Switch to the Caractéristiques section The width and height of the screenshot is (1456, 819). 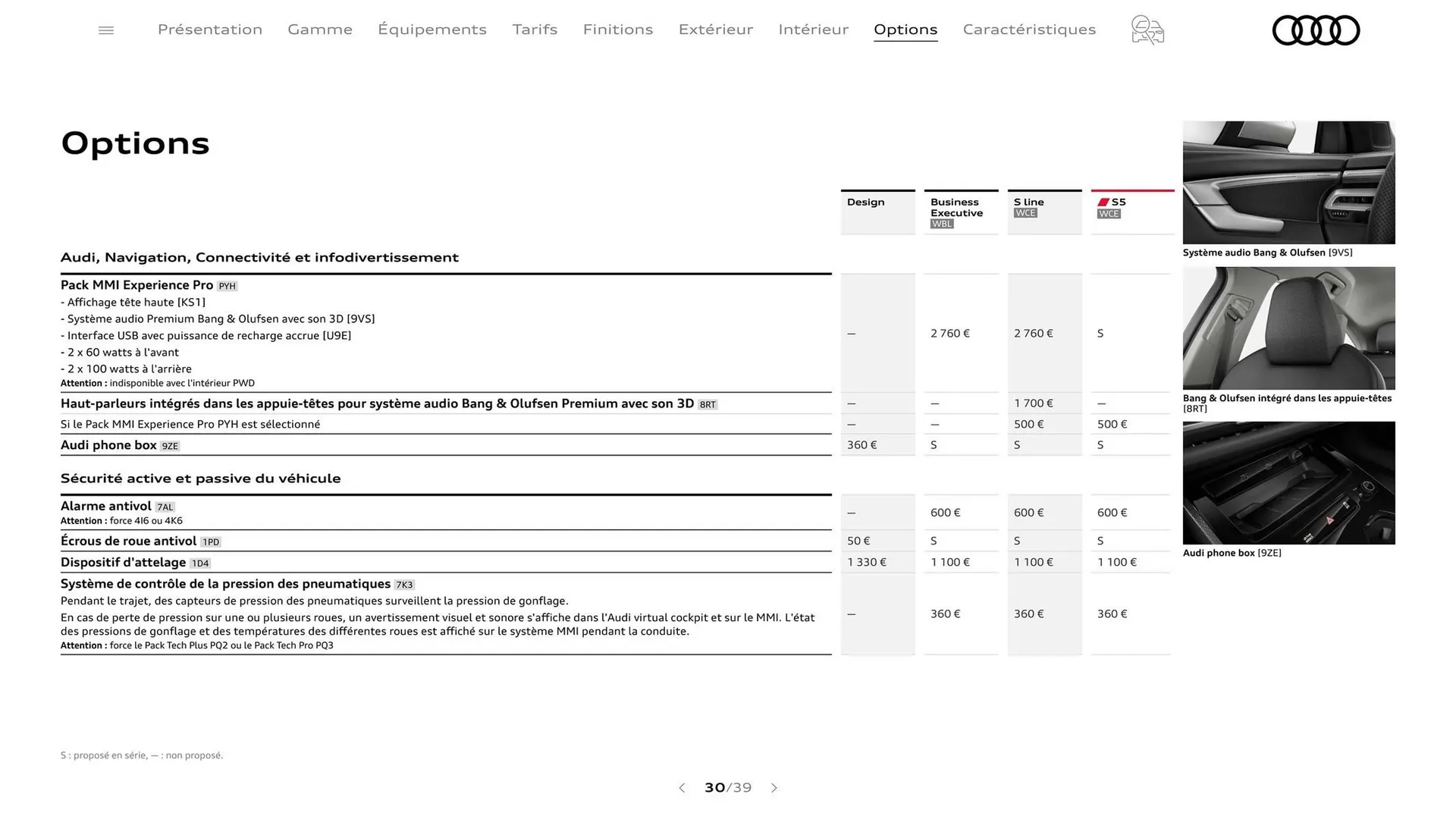pyautogui.click(x=1029, y=30)
